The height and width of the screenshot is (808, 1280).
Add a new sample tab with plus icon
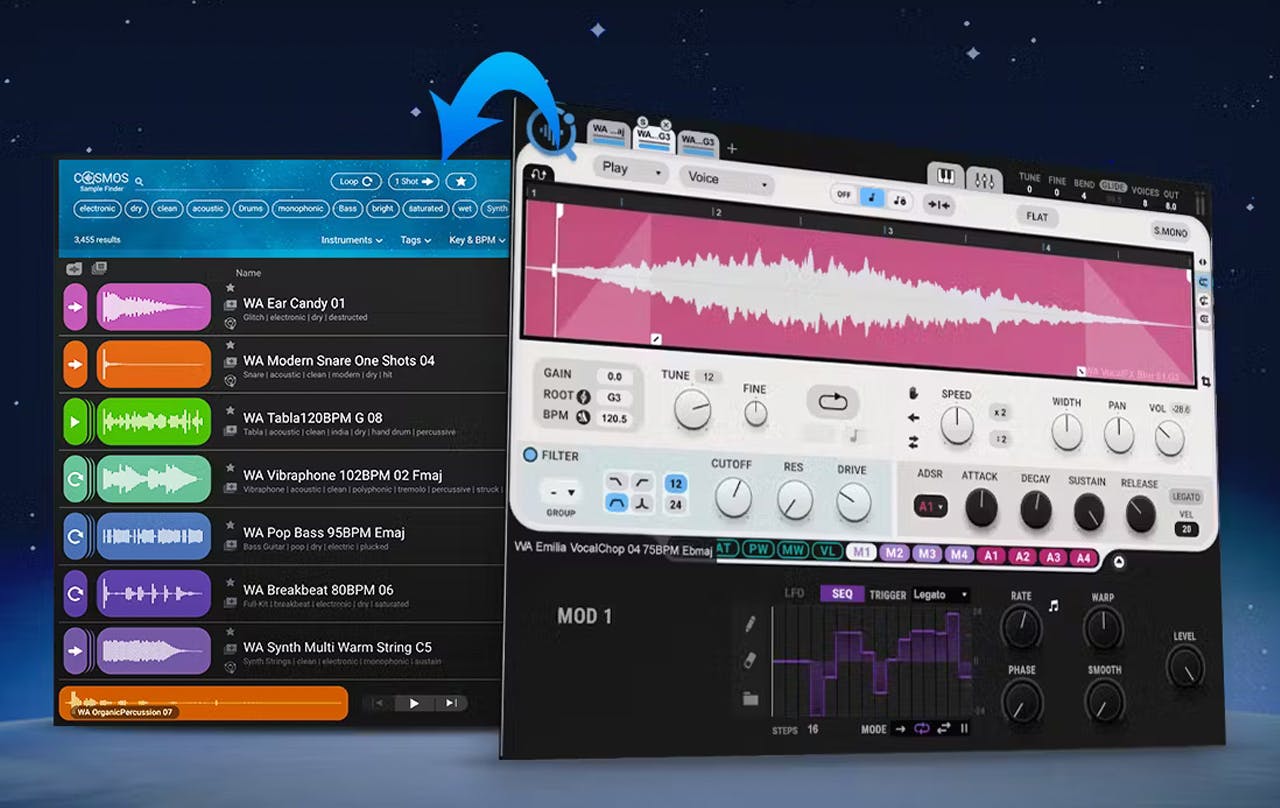(x=732, y=149)
